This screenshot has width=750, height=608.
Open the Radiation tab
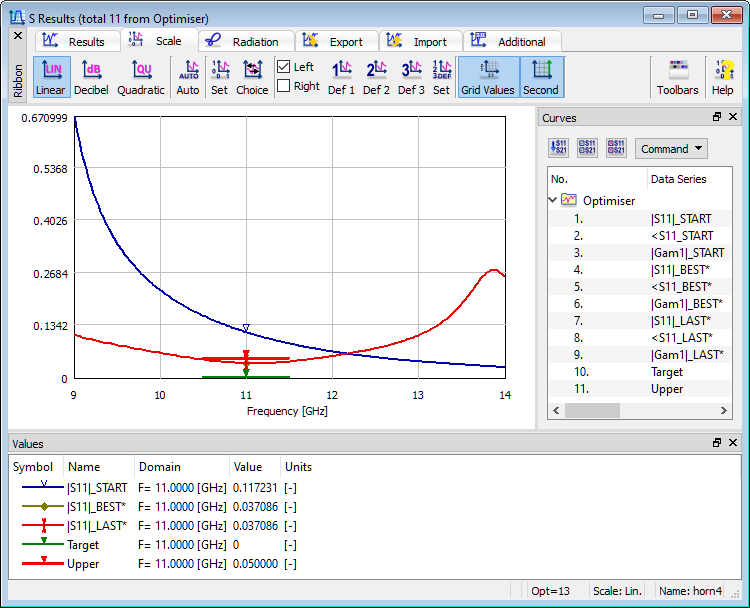click(x=246, y=42)
